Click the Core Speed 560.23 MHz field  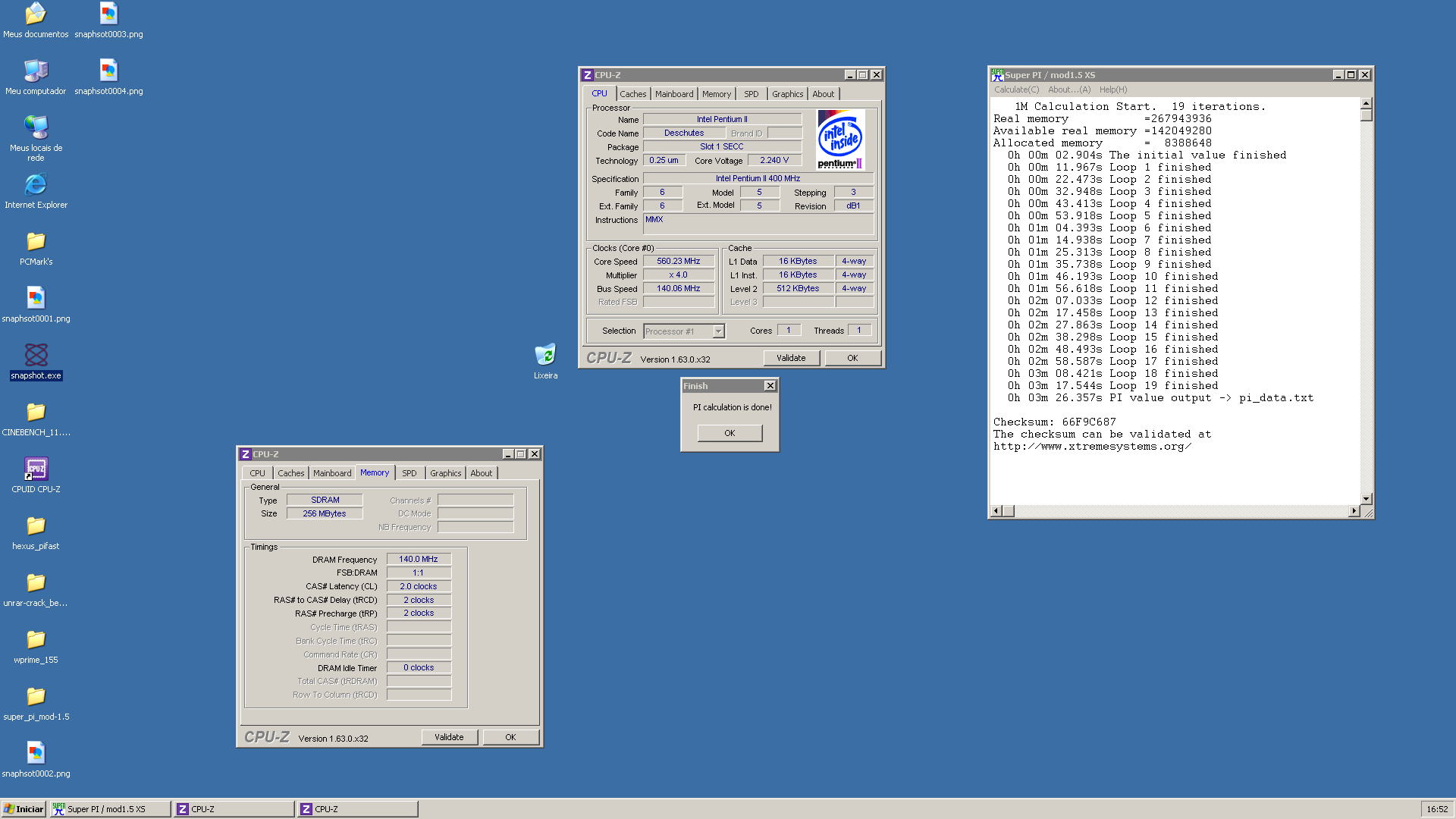(679, 261)
